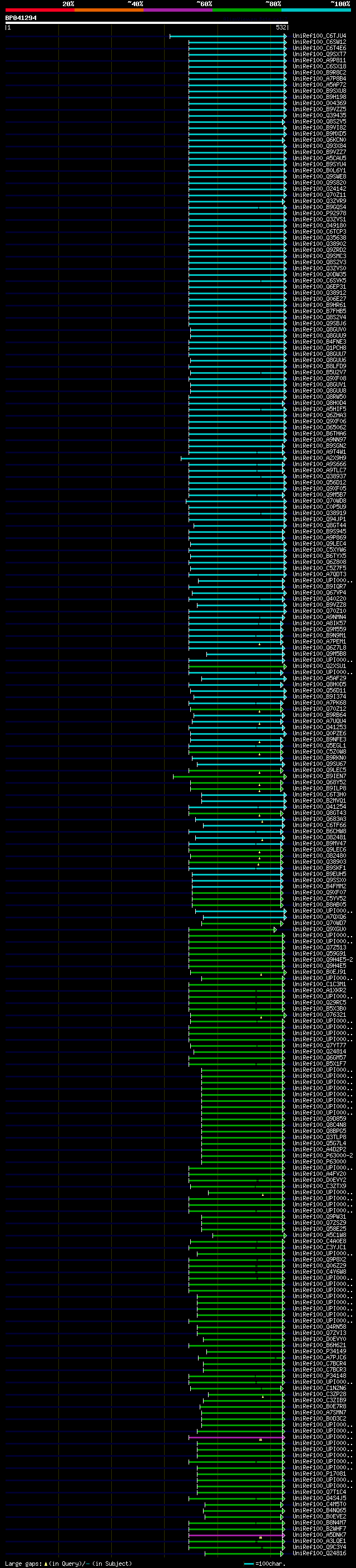The height and width of the screenshot is (1568, 356).
Task: Select hit label UniRef100_O82481
Action: [319, 838]
